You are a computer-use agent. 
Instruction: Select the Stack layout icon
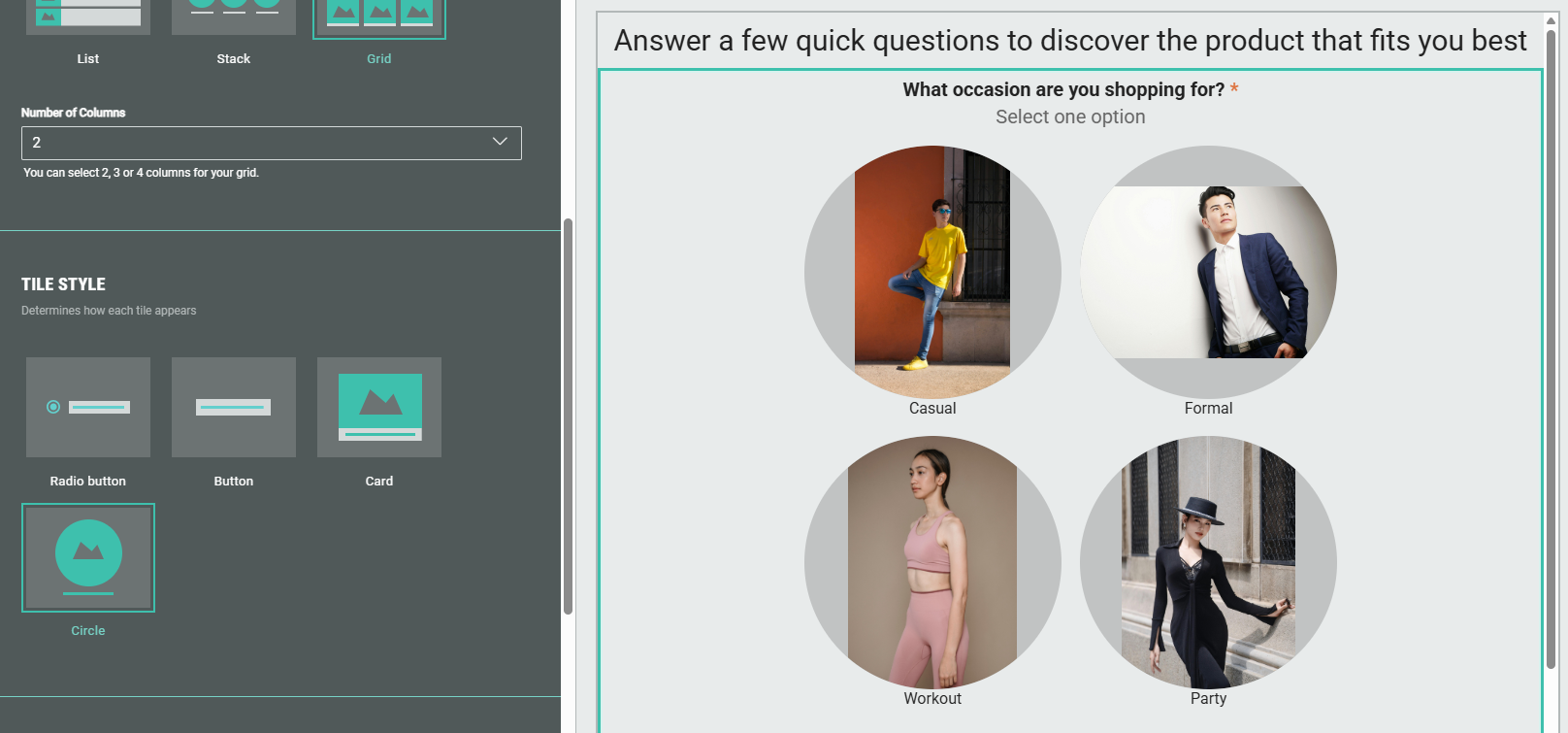[x=234, y=17]
